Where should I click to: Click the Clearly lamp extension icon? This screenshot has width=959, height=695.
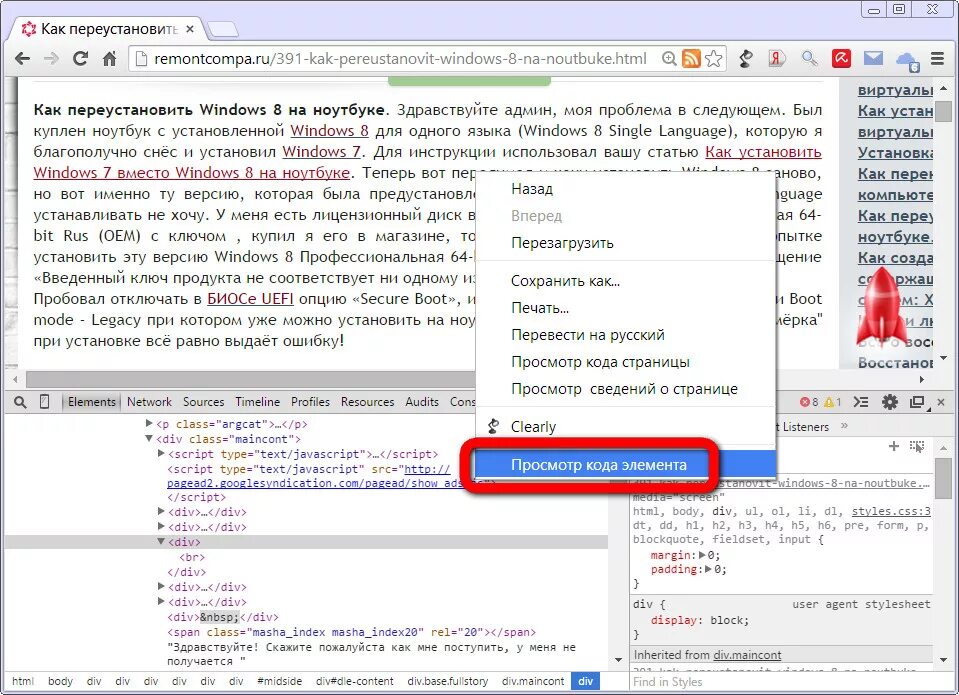pos(746,59)
